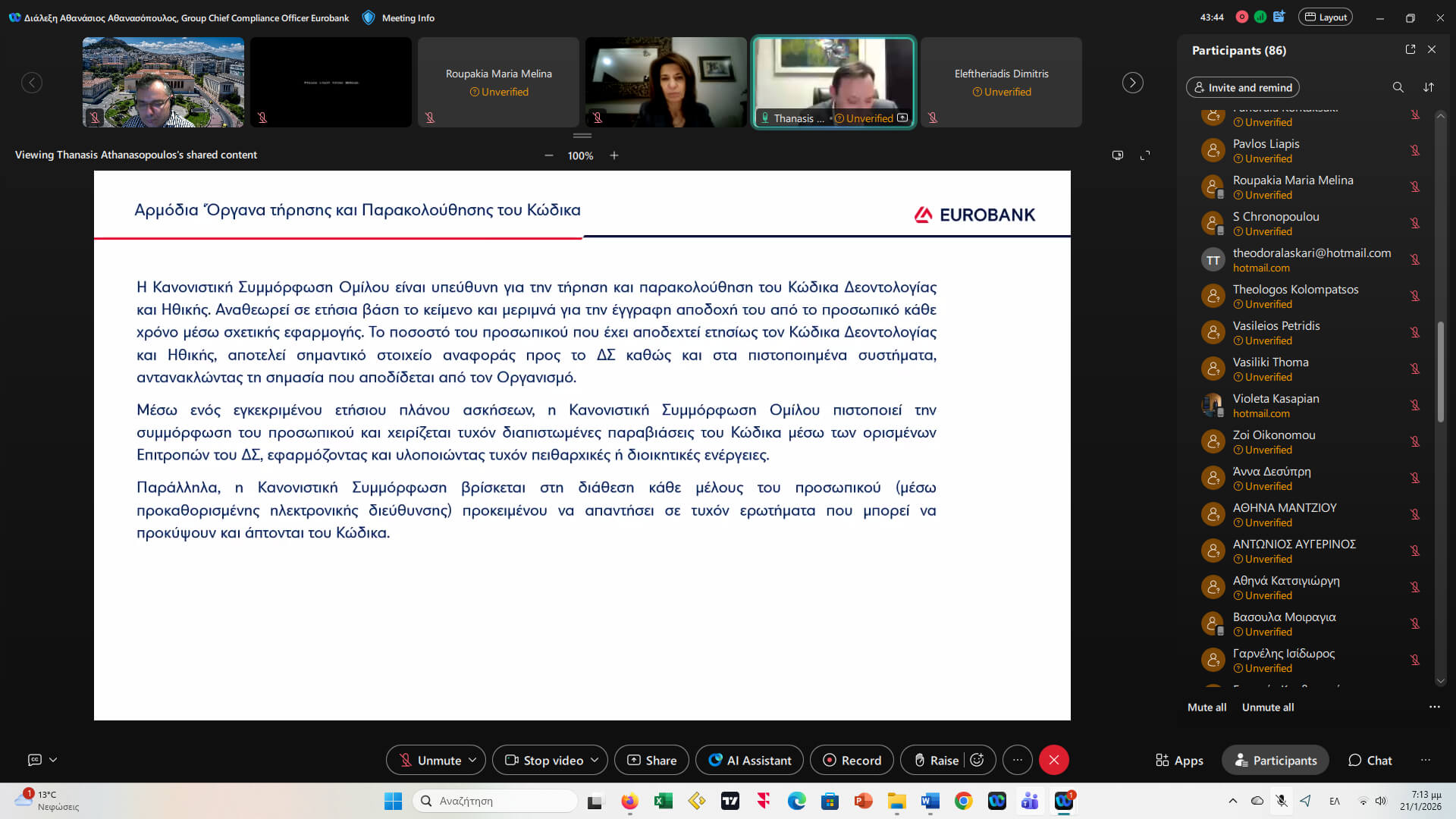Enter full screen shared content view
Image resolution: width=1456 pixels, height=819 pixels.
[1145, 155]
